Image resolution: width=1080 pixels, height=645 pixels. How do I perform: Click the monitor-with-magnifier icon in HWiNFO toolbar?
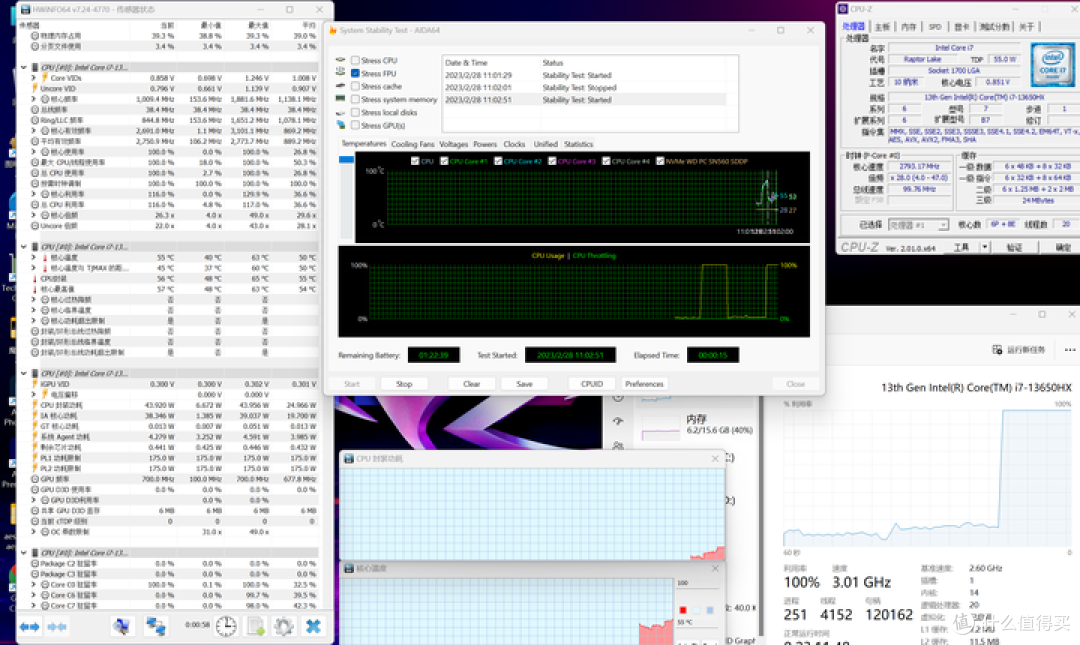pyautogui.click(x=121, y=626)
